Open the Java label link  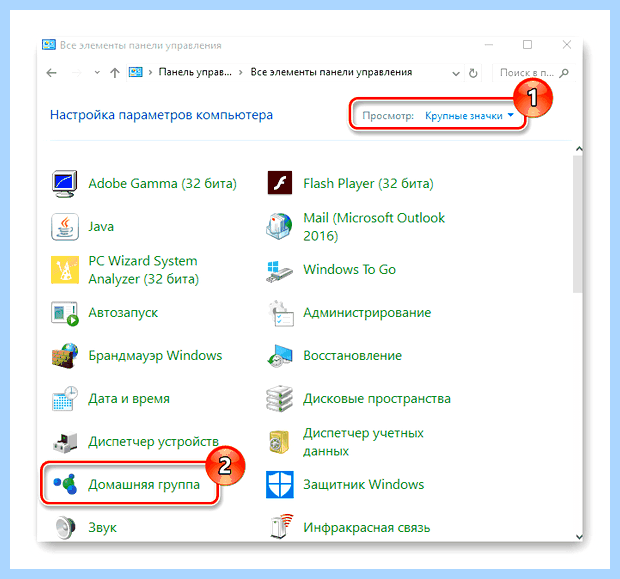[101, 227]
